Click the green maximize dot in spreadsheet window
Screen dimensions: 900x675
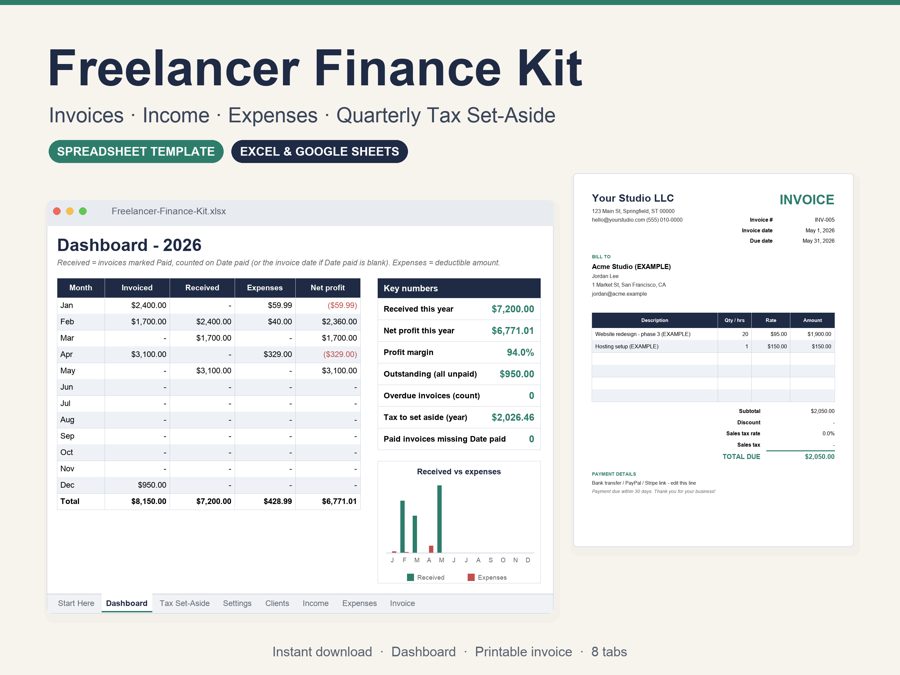point(83,211)
